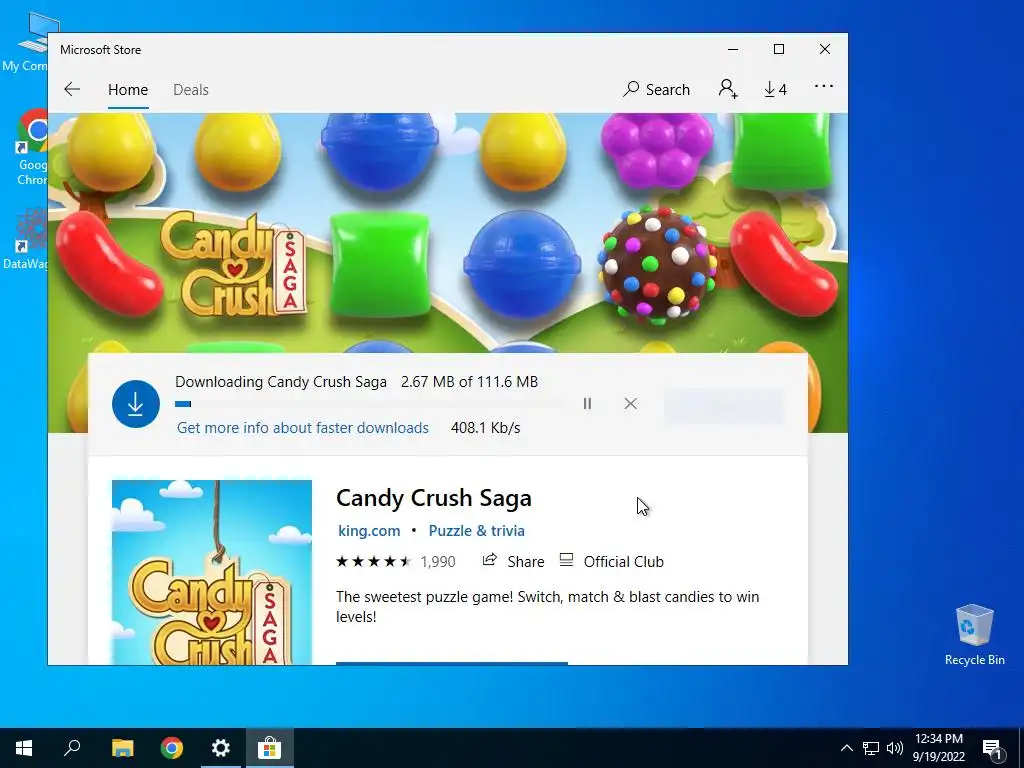Go back with the Store back arrow
Viewport: 1024px width, 768px height.
click(x=72, y=89)
